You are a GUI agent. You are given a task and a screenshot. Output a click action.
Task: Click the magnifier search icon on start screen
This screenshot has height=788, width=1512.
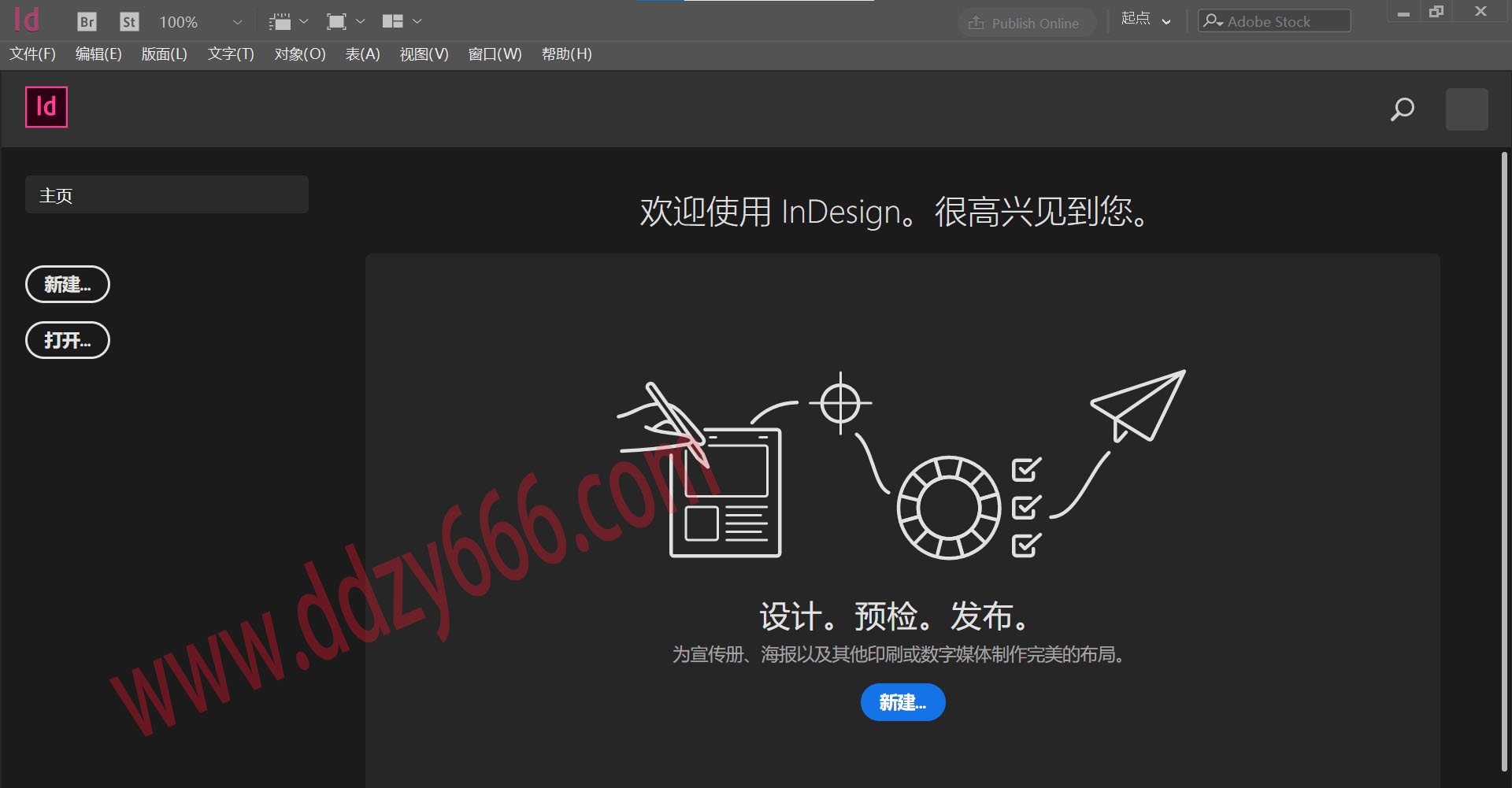[x=1403, y=109]
